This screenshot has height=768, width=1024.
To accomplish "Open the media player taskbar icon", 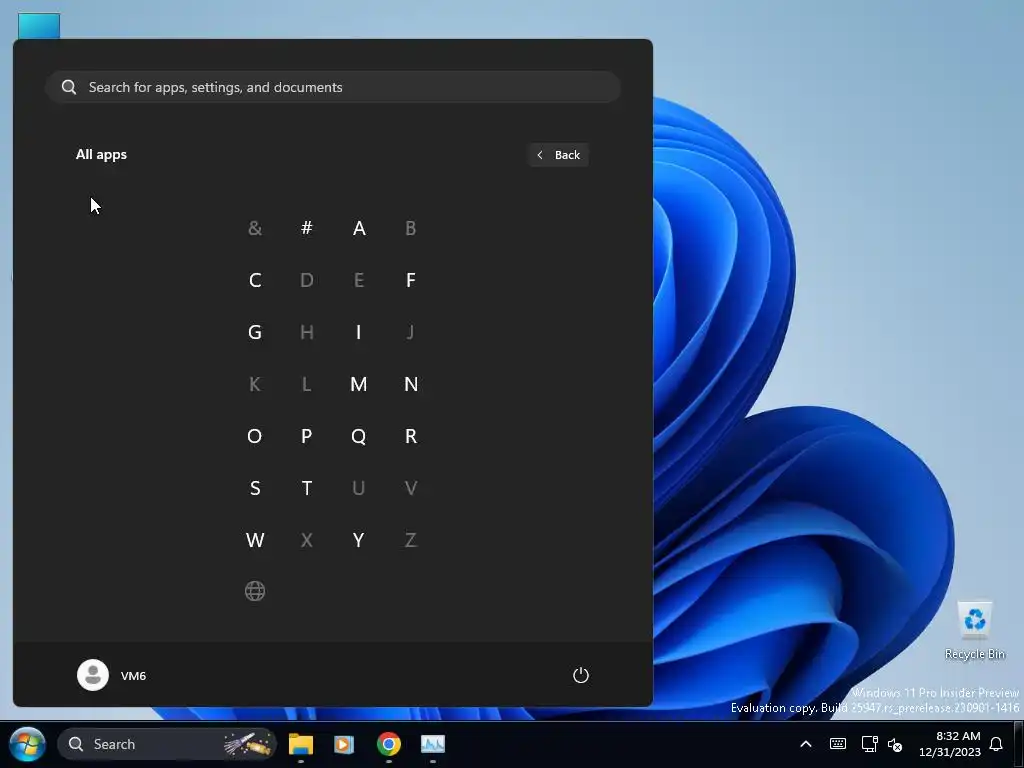I will tap(344, 744).
